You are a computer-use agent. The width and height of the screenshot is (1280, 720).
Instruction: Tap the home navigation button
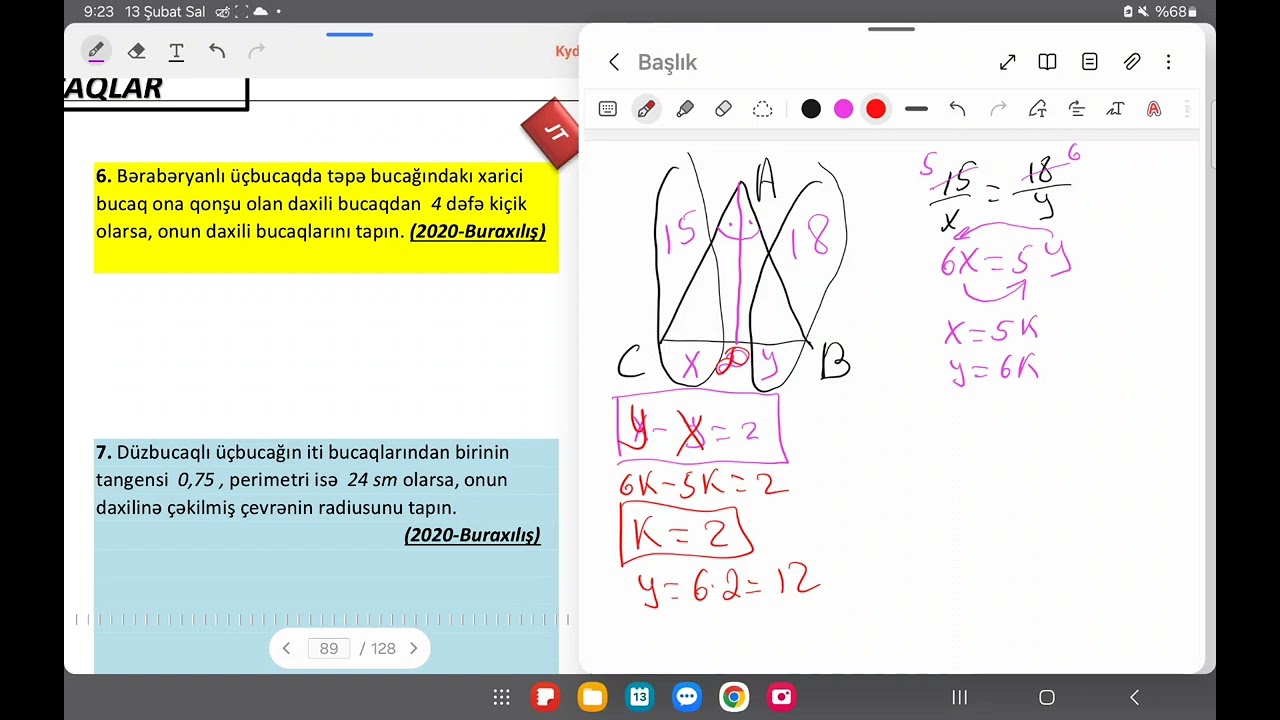point(1047,697)
